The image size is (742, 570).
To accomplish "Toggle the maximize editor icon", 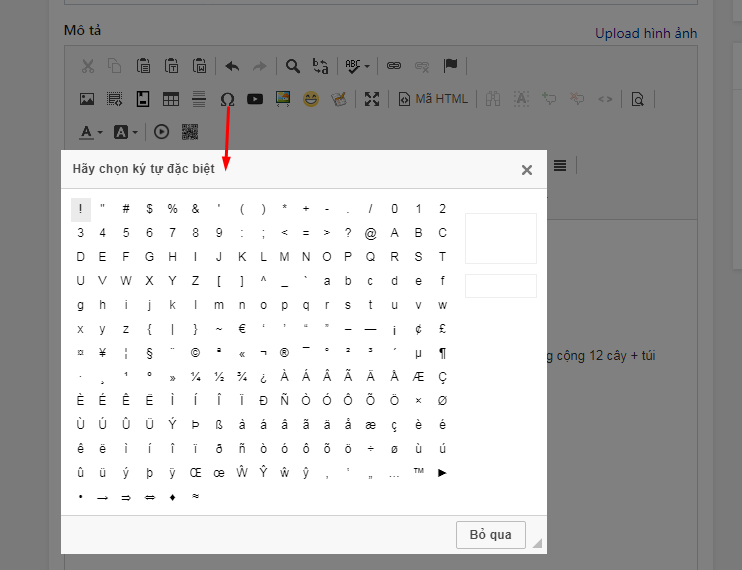I will tap(372, 99).
